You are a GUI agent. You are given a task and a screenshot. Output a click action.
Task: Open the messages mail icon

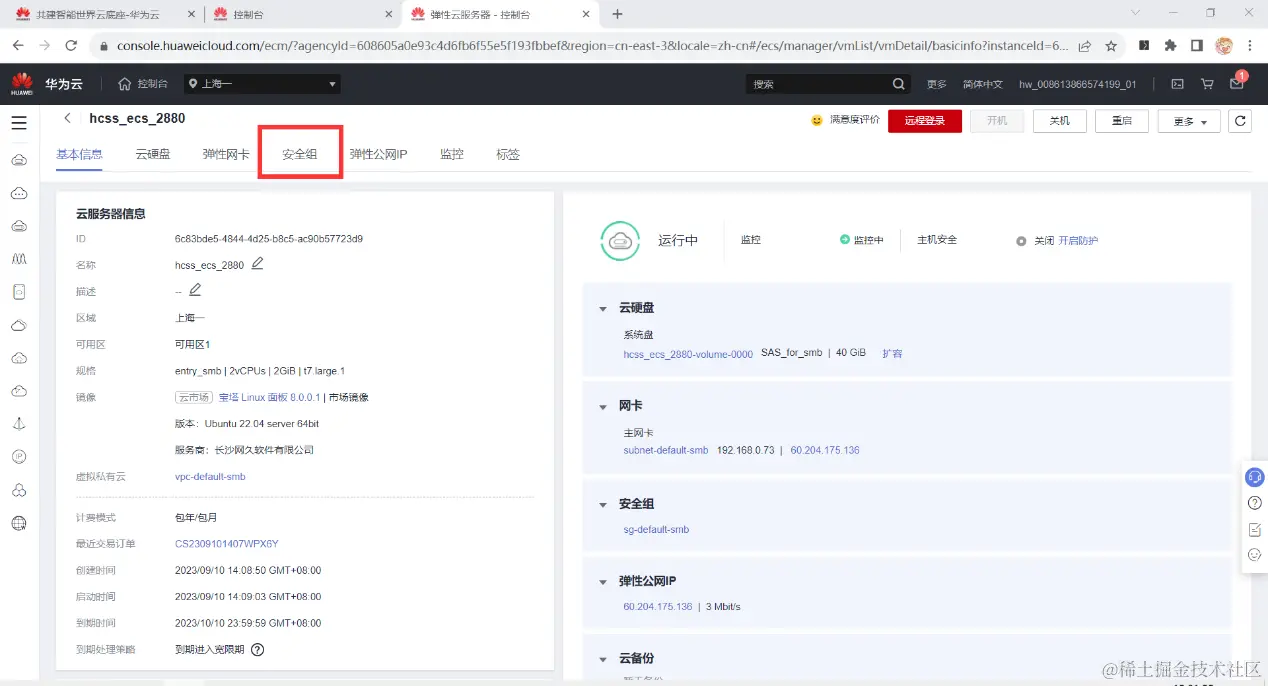(x=1237, y=84)
